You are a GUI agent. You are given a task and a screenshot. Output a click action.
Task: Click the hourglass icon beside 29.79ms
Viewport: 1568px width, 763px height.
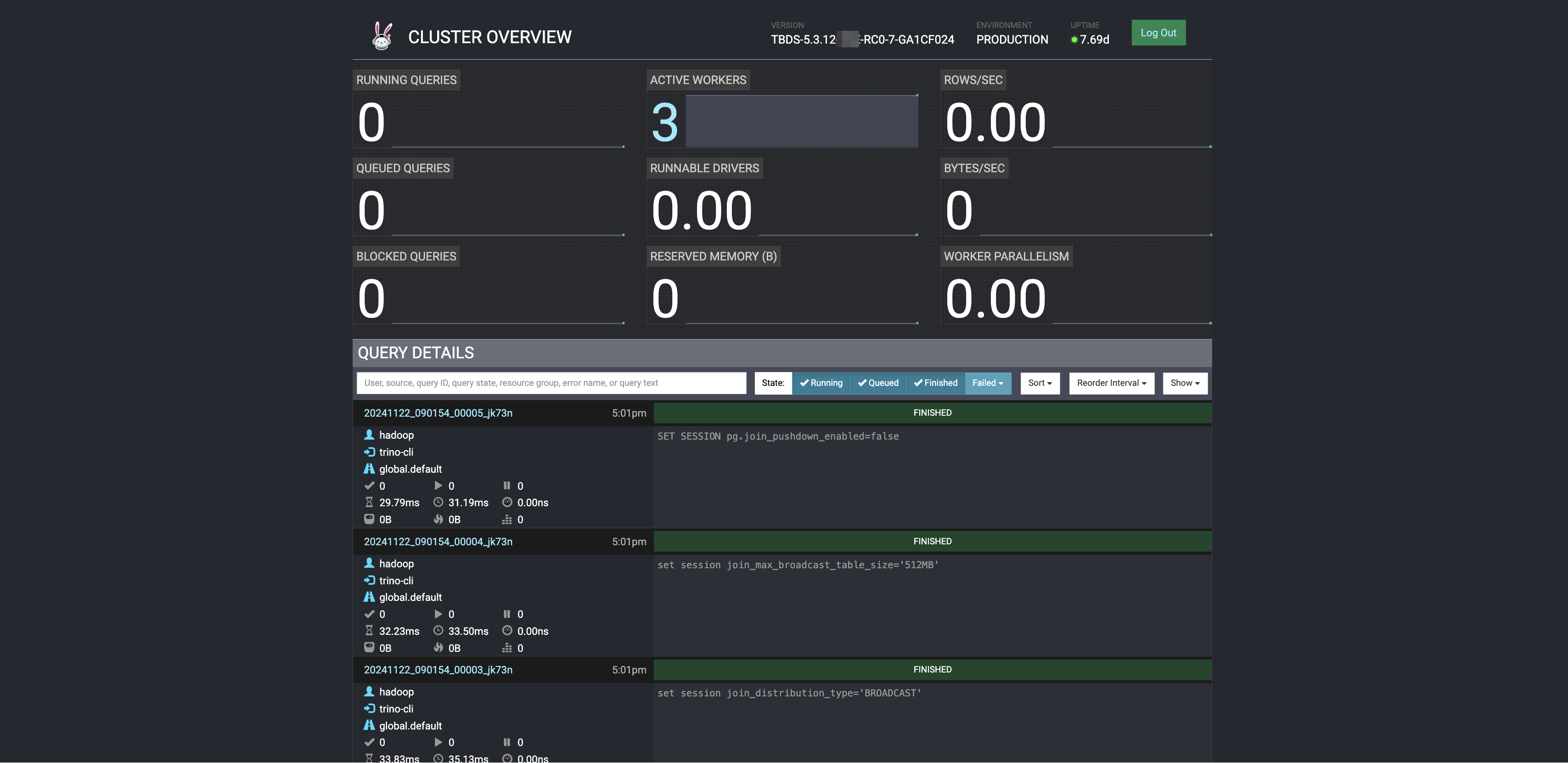click(x=369, y=503)
